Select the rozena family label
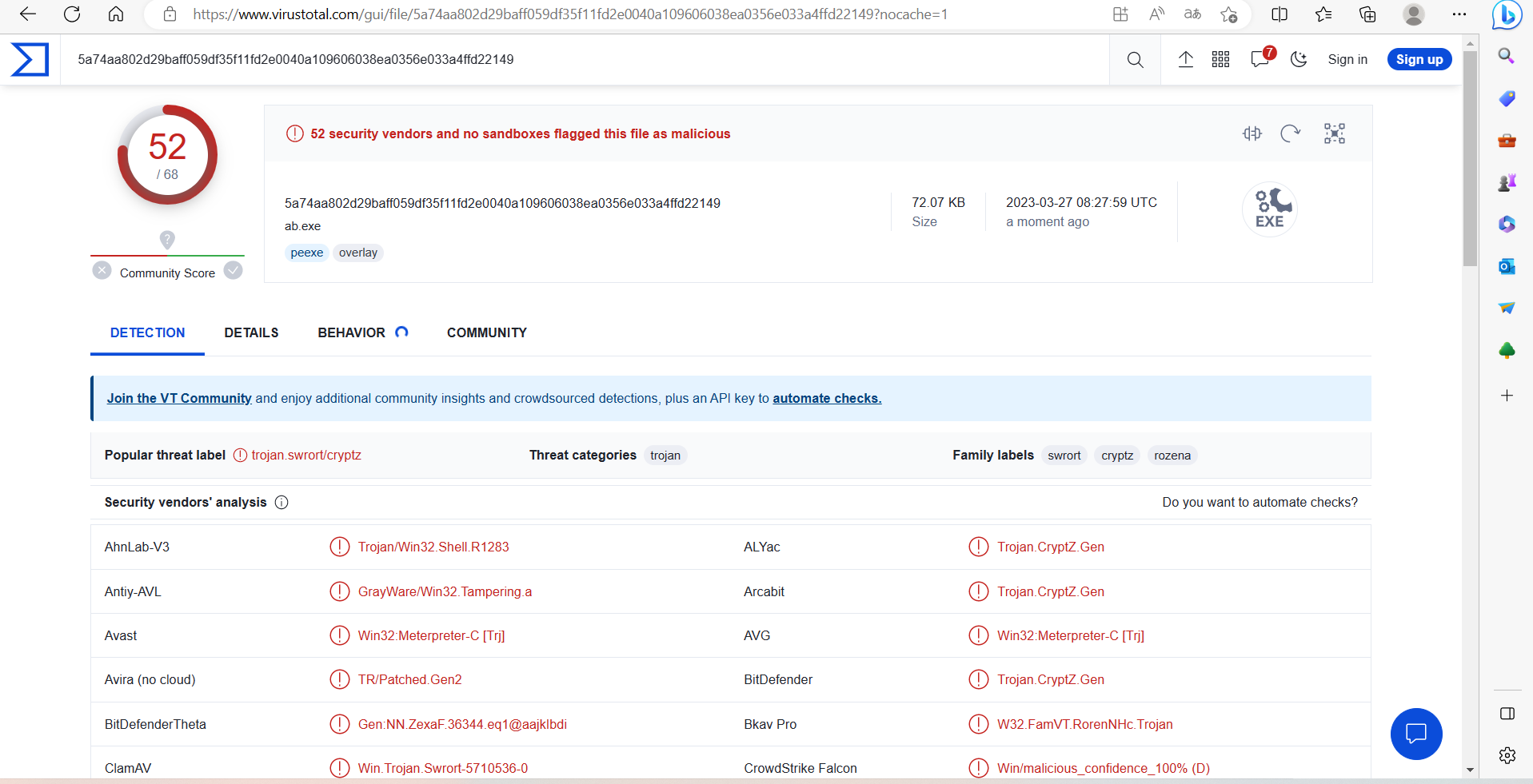Image resolution: width=1533 pixels, height=784 pixels. pyautogui.click(x=1172, y=456)
